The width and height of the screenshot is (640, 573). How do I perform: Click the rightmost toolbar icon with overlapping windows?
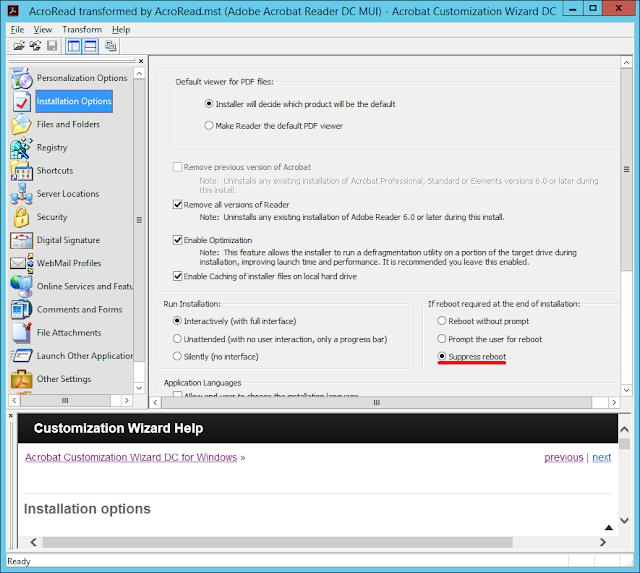[111, 46]
